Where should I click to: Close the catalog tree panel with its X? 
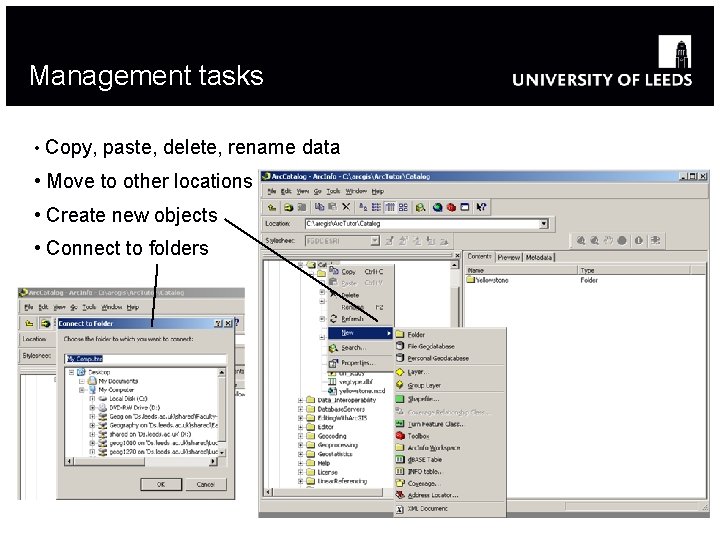click(457, 255)
